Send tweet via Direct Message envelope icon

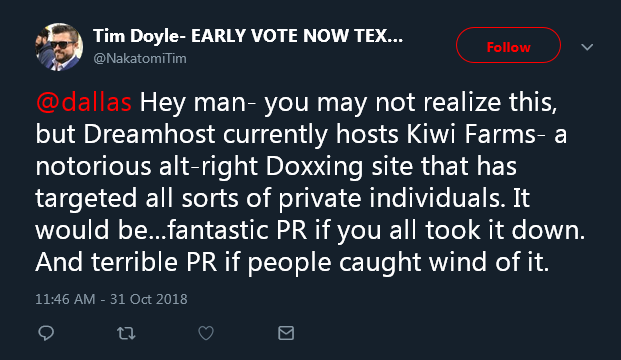286,333
